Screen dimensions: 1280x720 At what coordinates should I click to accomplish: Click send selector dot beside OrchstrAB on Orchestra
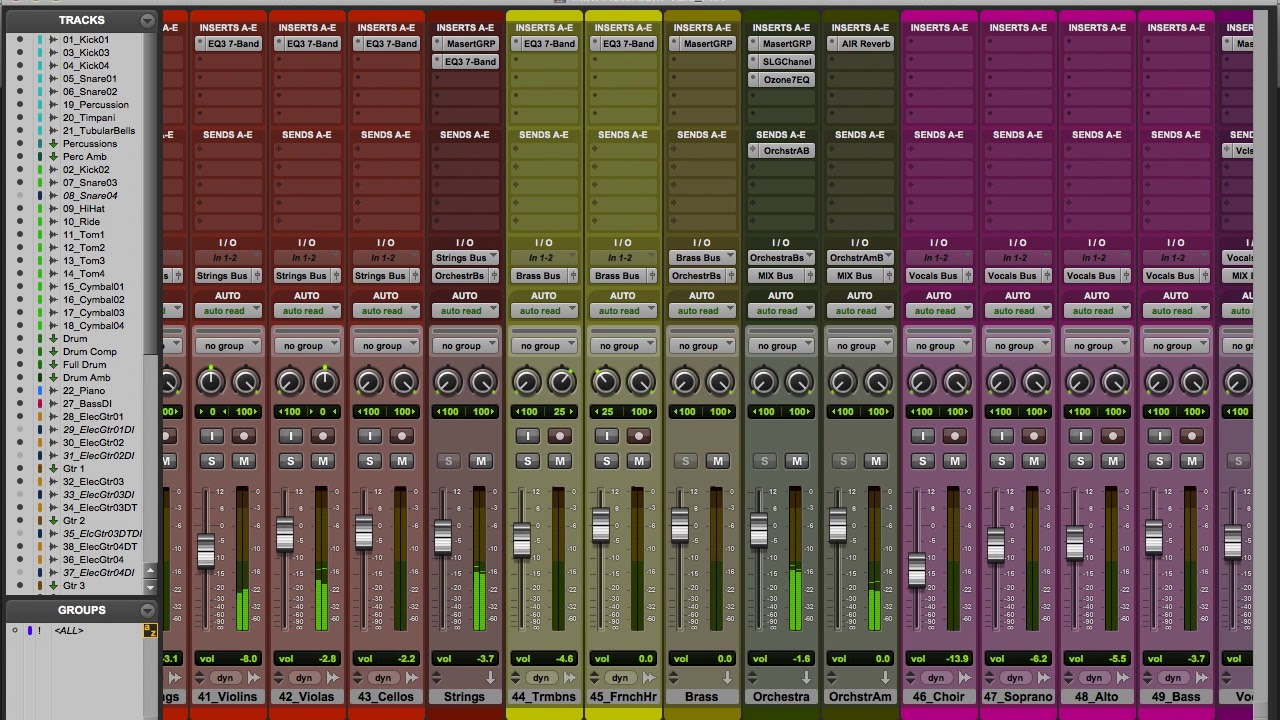coord(753,151)
